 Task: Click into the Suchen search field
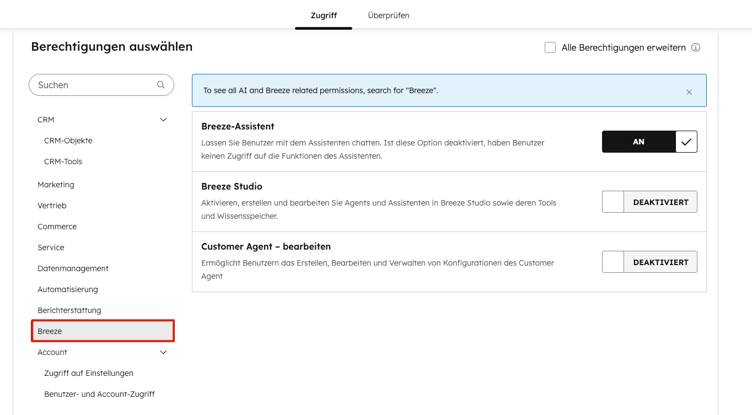94,85
